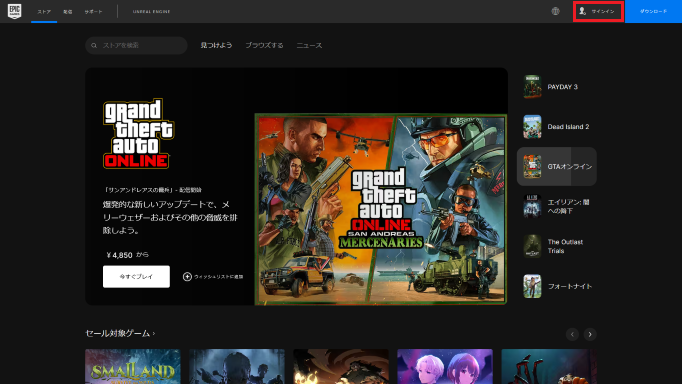Open the 配信 menu item

click(67, 12)
